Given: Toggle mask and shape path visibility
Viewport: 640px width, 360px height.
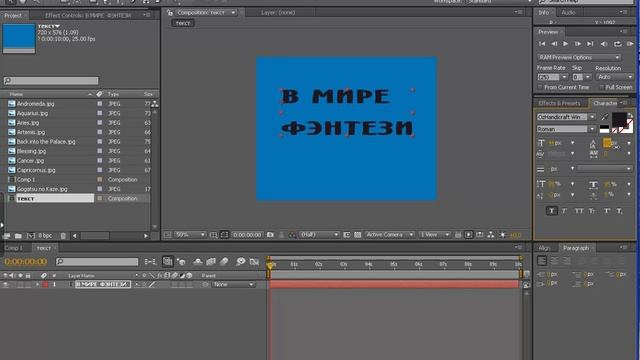Looking at the screenshot, I should pyautogui.click(x=224, y=235).
